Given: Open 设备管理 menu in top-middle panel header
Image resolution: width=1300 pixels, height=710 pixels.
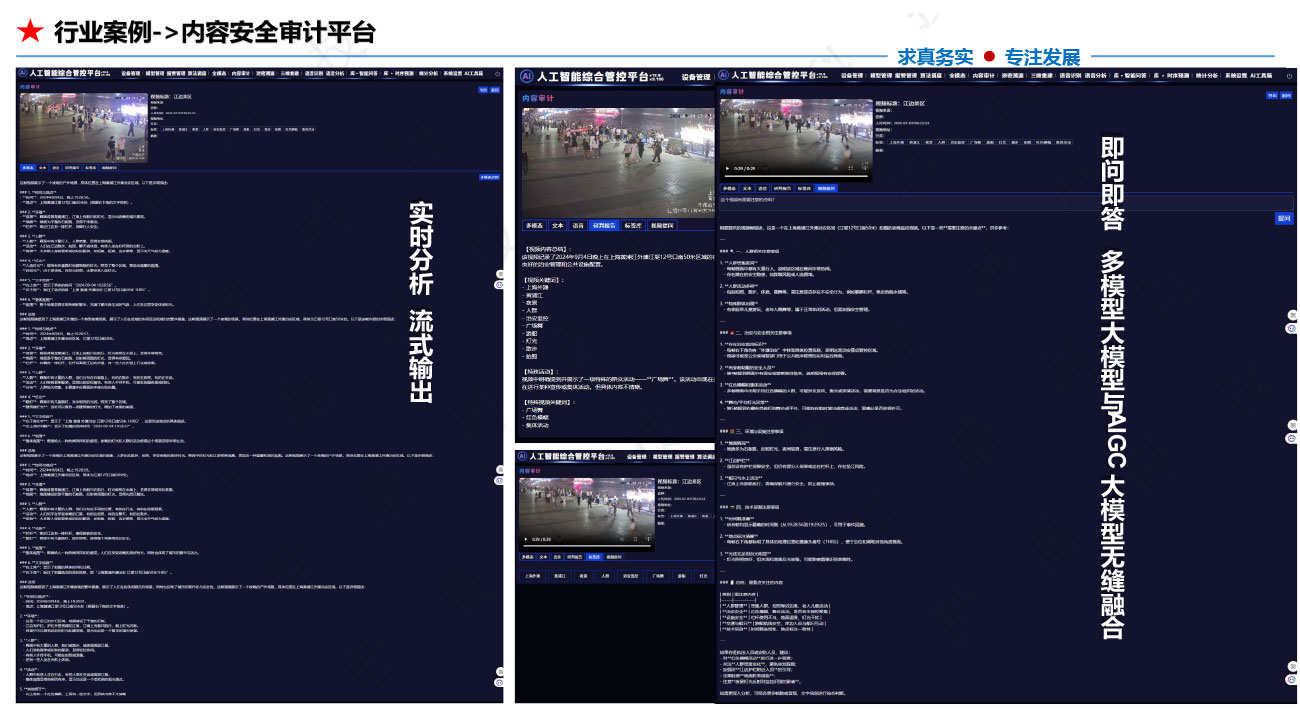Looking at the screenshot, I should 695,77.
